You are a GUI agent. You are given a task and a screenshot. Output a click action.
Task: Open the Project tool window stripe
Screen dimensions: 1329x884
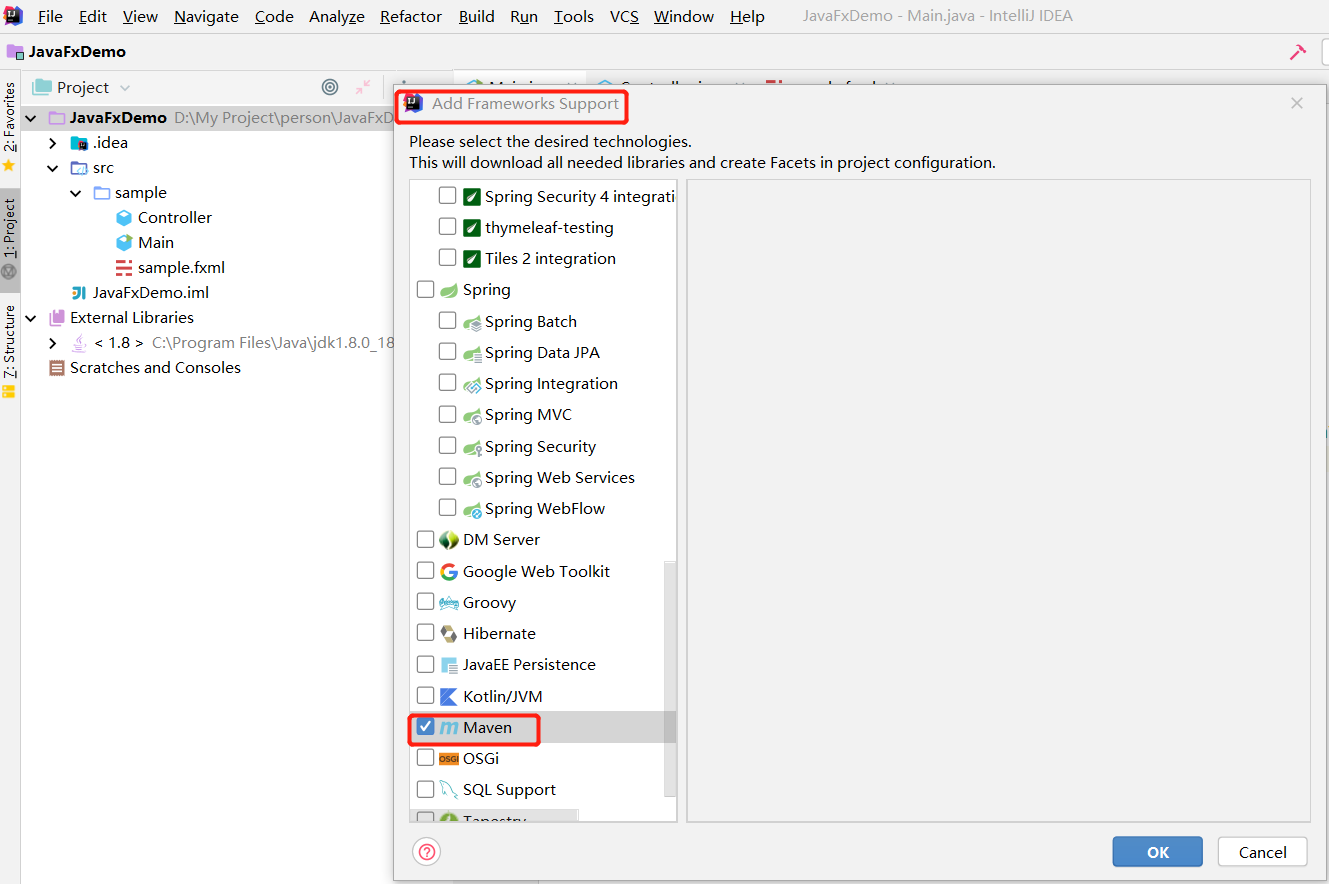[10, 238]
